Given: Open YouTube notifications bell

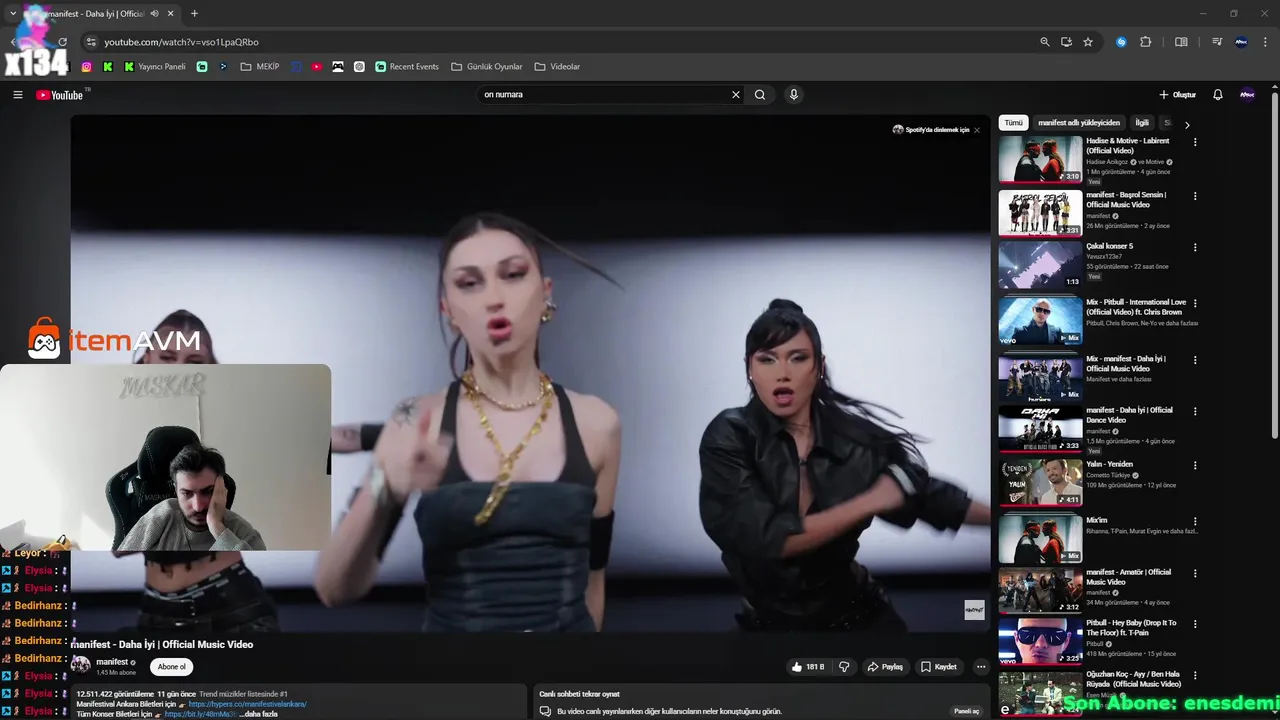Looking at the screenshot, I should point(1217,95).
